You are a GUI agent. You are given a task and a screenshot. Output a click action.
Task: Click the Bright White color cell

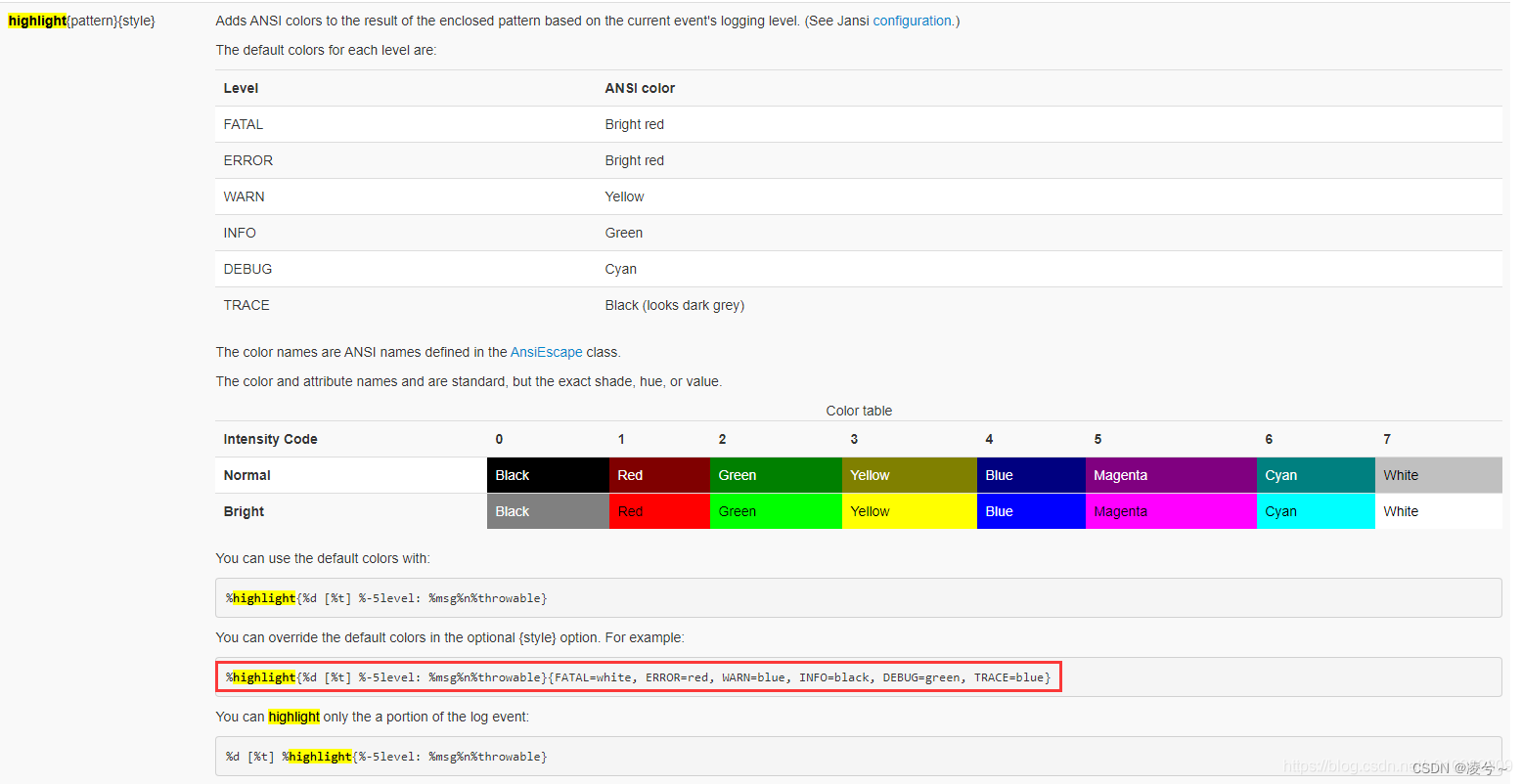[1439, 511]
